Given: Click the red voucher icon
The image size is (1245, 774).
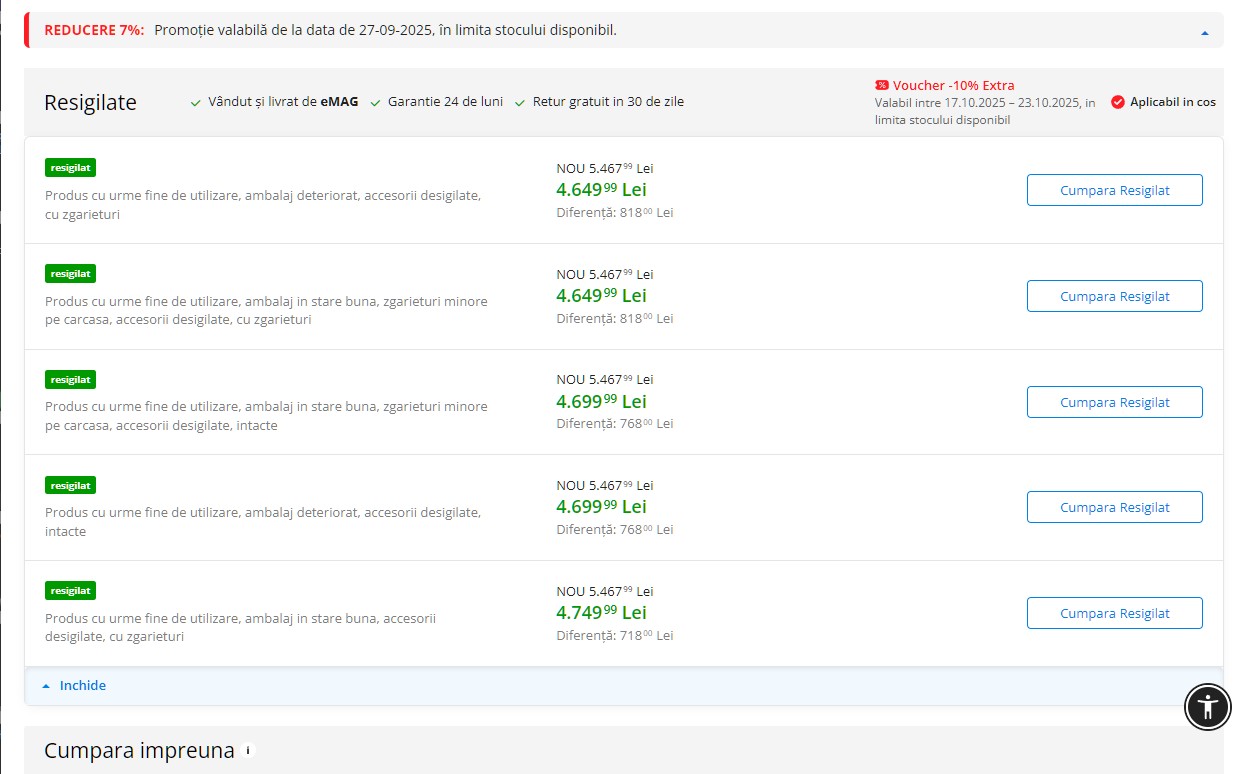Looking at the screenshot, I should 881,85.
